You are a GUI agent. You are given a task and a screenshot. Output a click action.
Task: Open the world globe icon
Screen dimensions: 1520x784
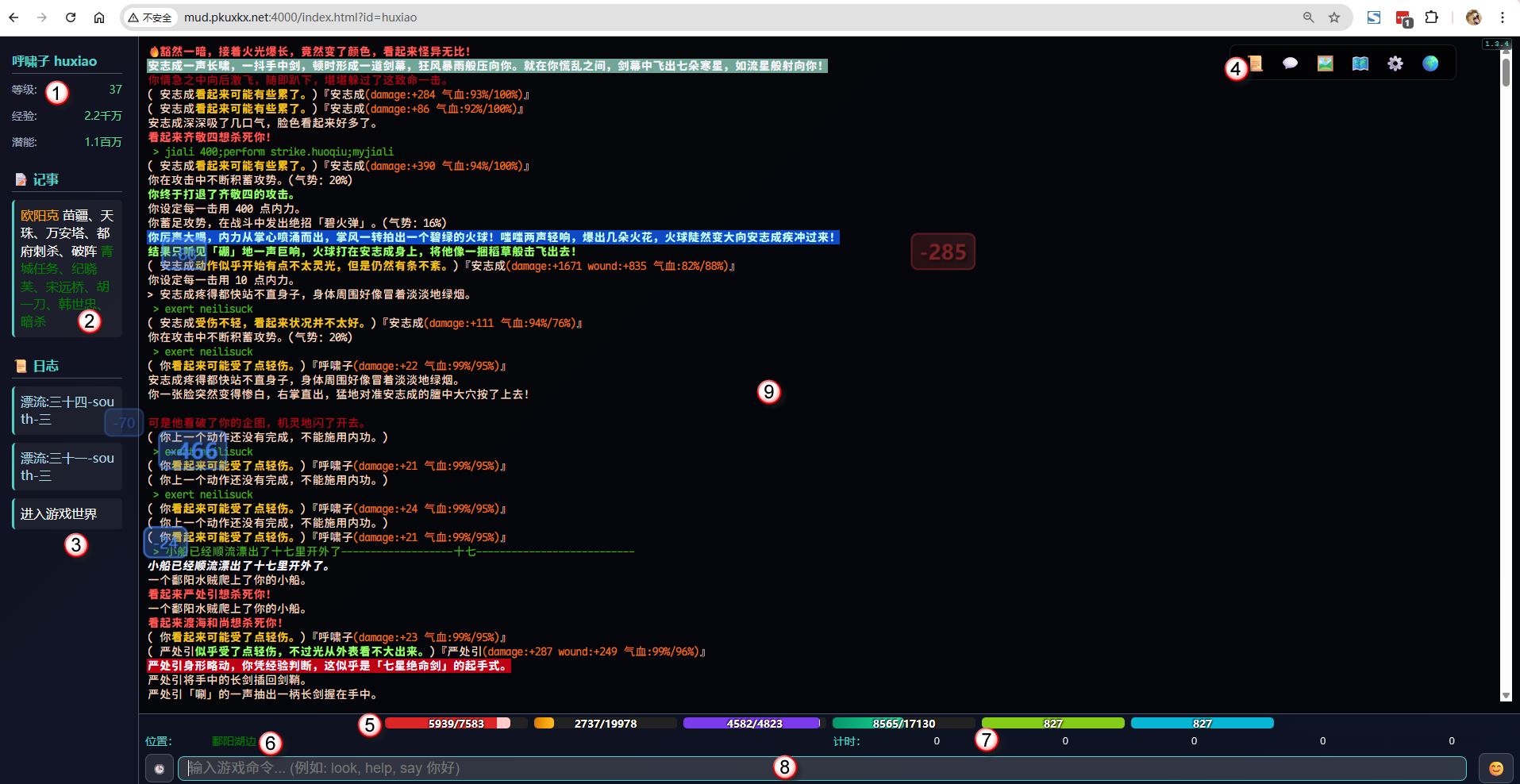pyautogui.click(x=1430, y=63)
